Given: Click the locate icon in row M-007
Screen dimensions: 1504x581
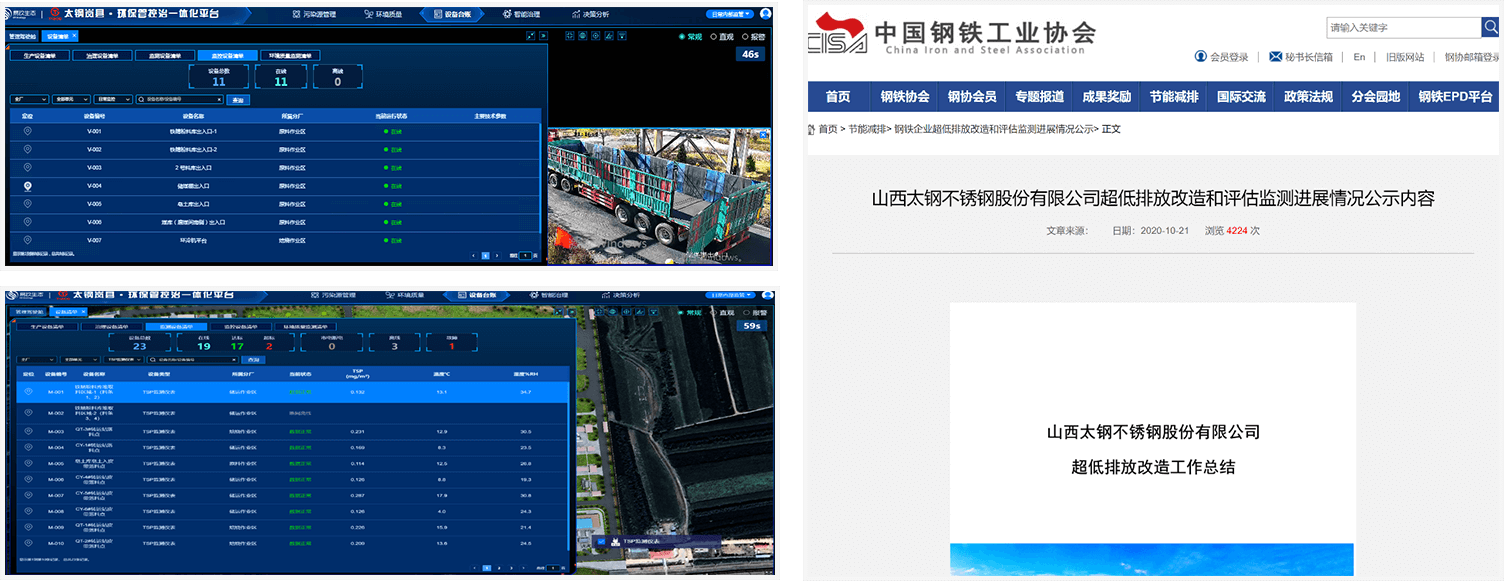Looking at the screenshot, I should [x=28, y=495].
